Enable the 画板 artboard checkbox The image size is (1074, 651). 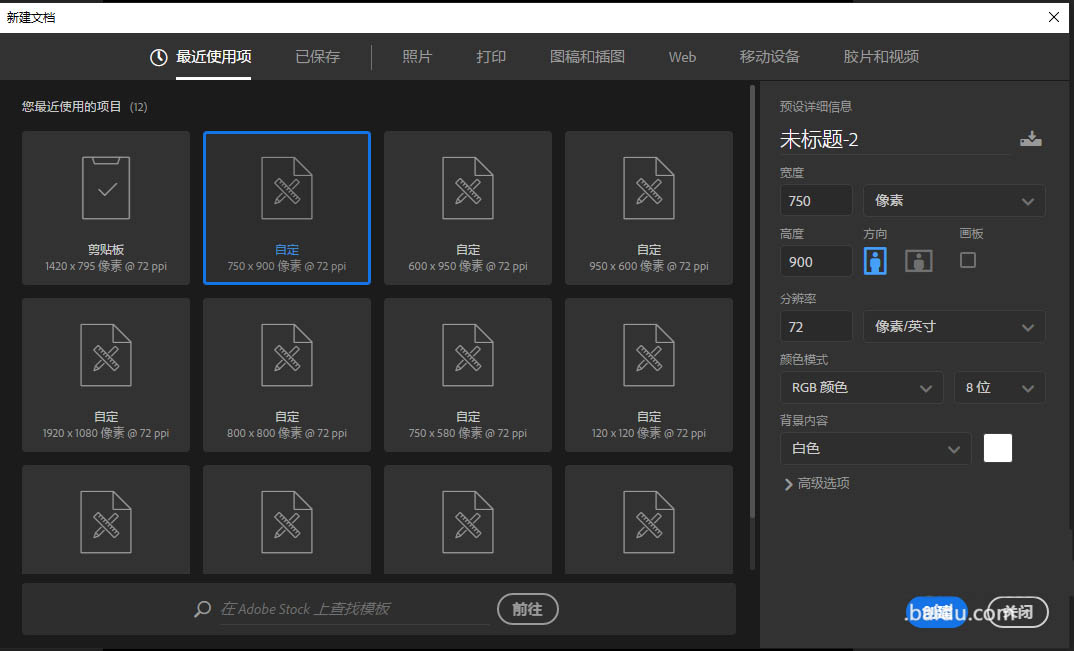966,260
